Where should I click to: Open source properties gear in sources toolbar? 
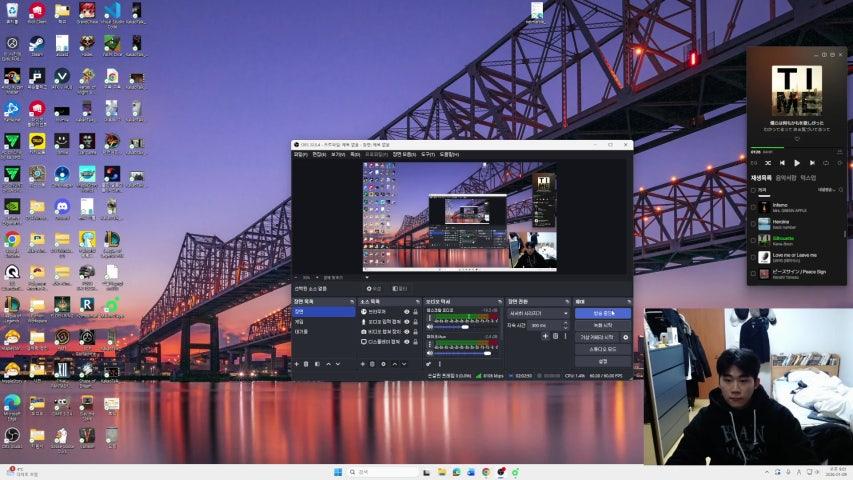coord(383,364)
